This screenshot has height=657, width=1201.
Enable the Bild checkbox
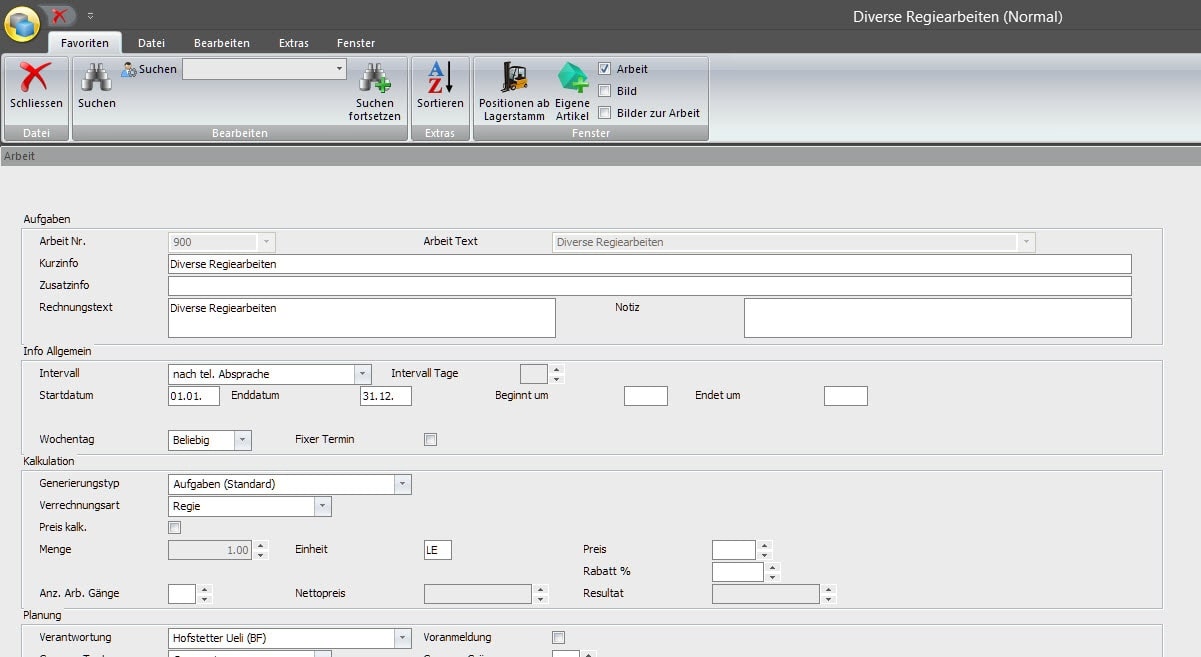click(604, 91)
